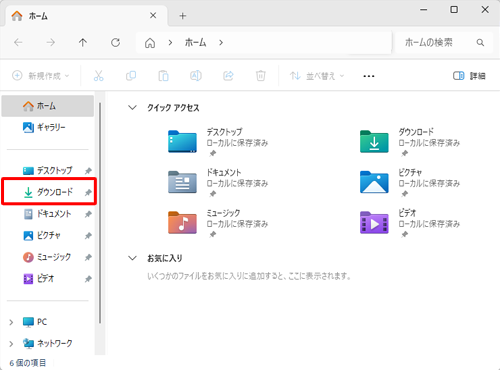Select デスクトップ in the navigation pane
This screenshot has height=370, width=500.
[x=48, y=171]
